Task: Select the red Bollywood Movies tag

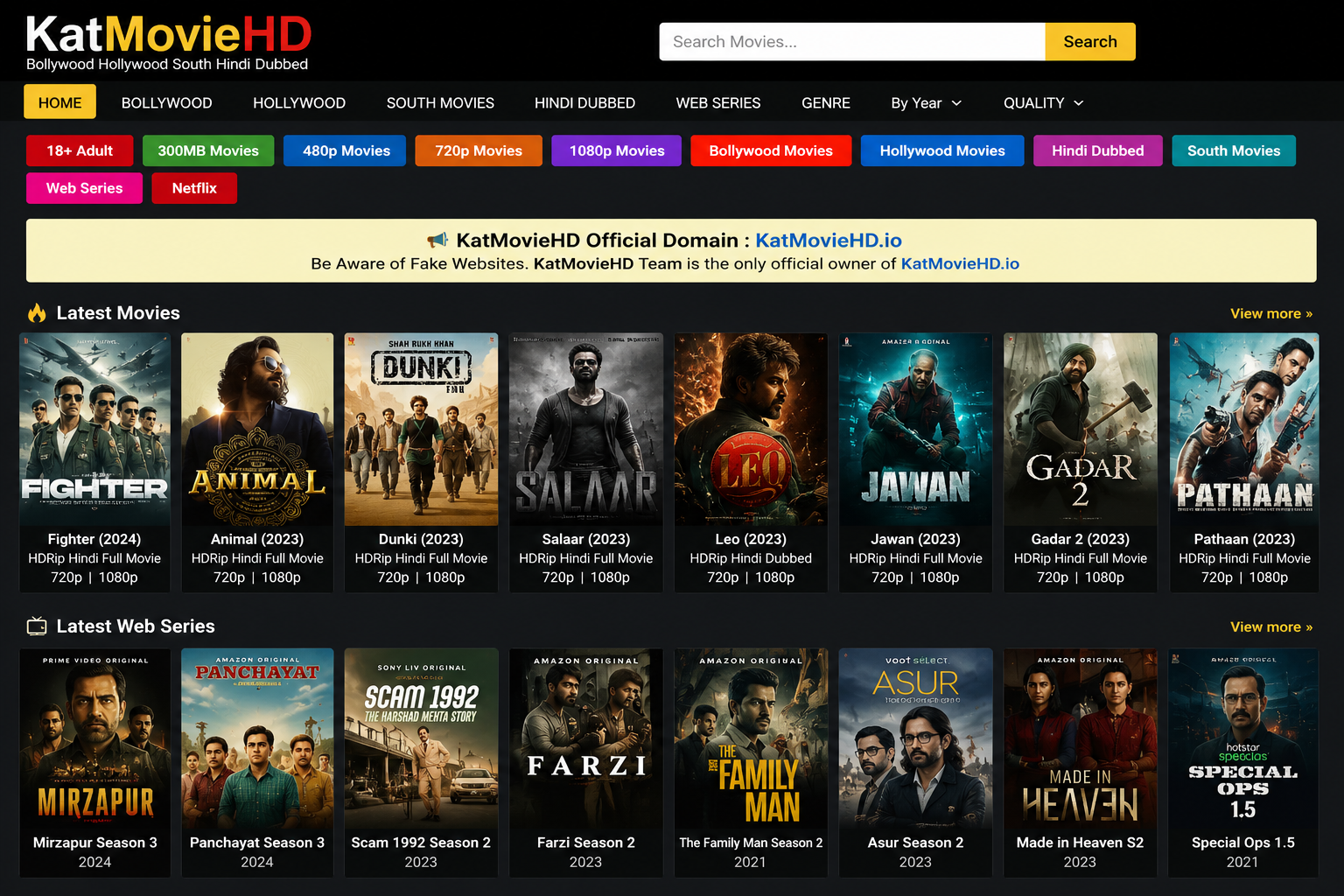Action: point(771,150)
